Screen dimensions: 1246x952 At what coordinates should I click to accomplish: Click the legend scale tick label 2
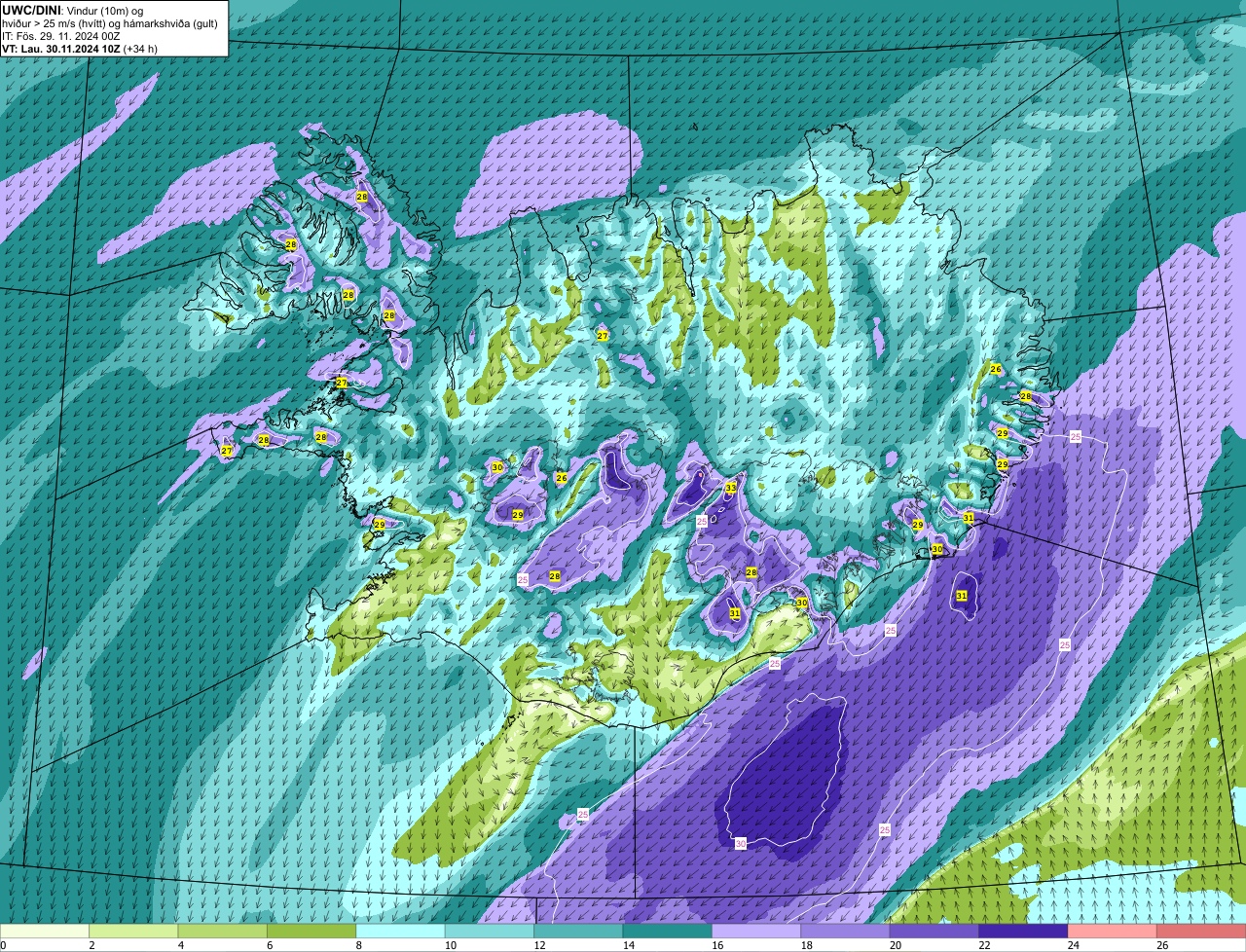pyautogui.click(x=92, y=945)
